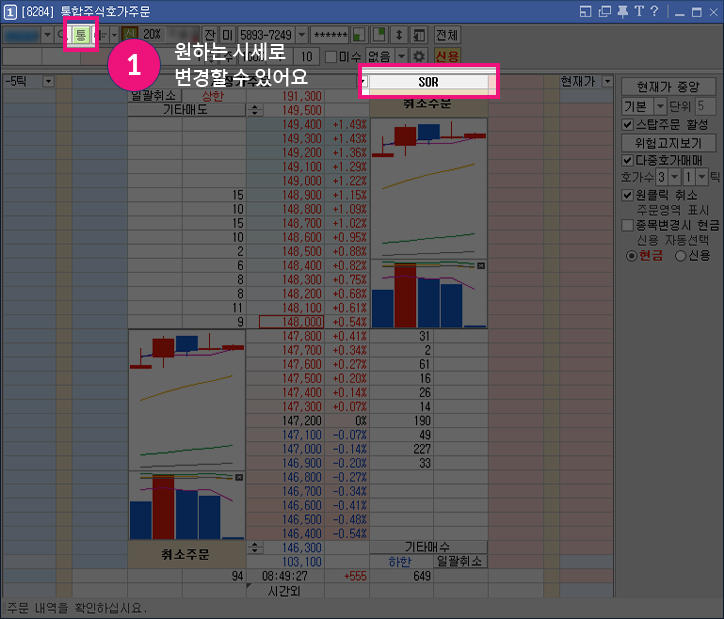Uncheck the 다중호가매매 checkbox

click(x=627, y=160)
